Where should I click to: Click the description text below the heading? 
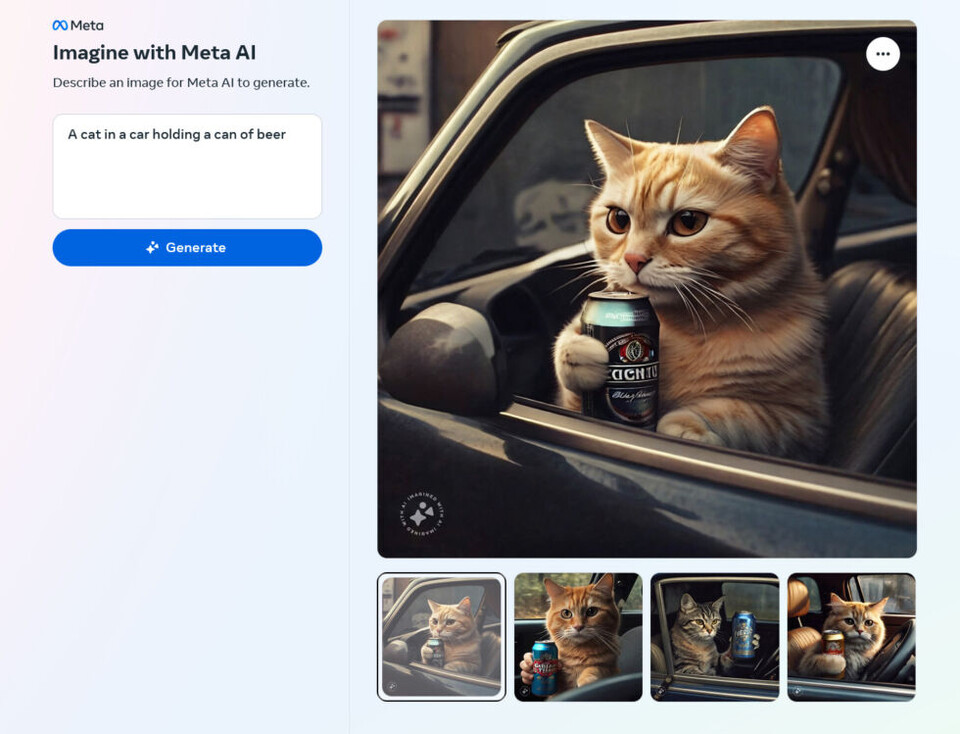(x=181, y=83)
